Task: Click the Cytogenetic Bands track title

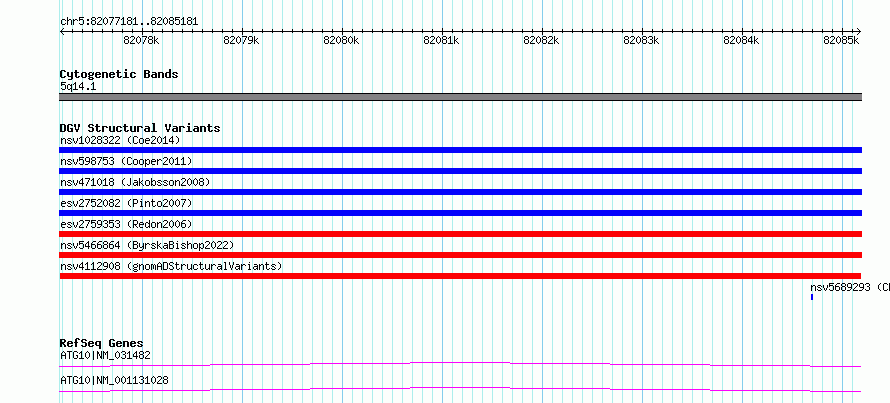Action: point(119,74)
